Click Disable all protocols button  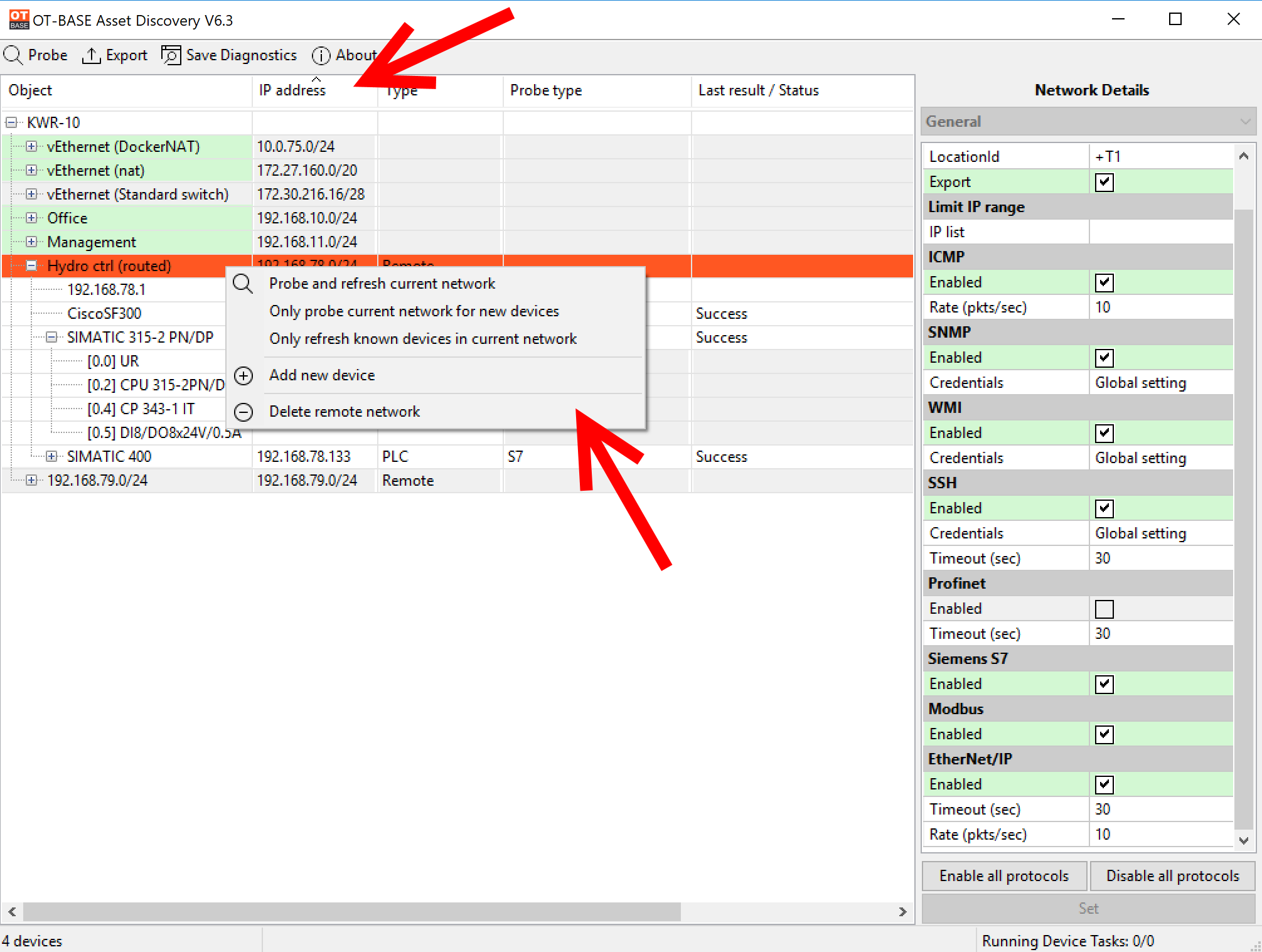1172,876
